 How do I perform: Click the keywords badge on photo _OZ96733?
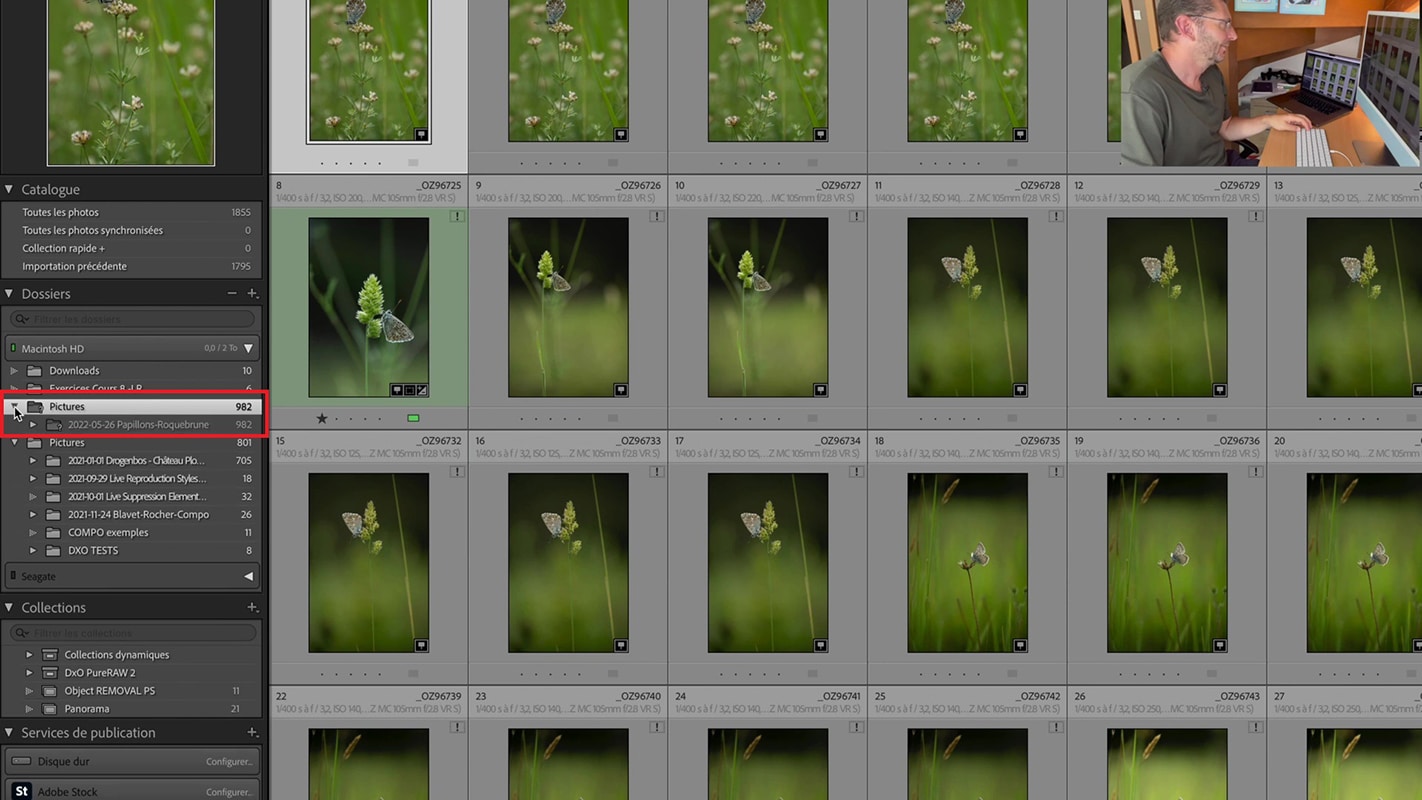point(621,646)
